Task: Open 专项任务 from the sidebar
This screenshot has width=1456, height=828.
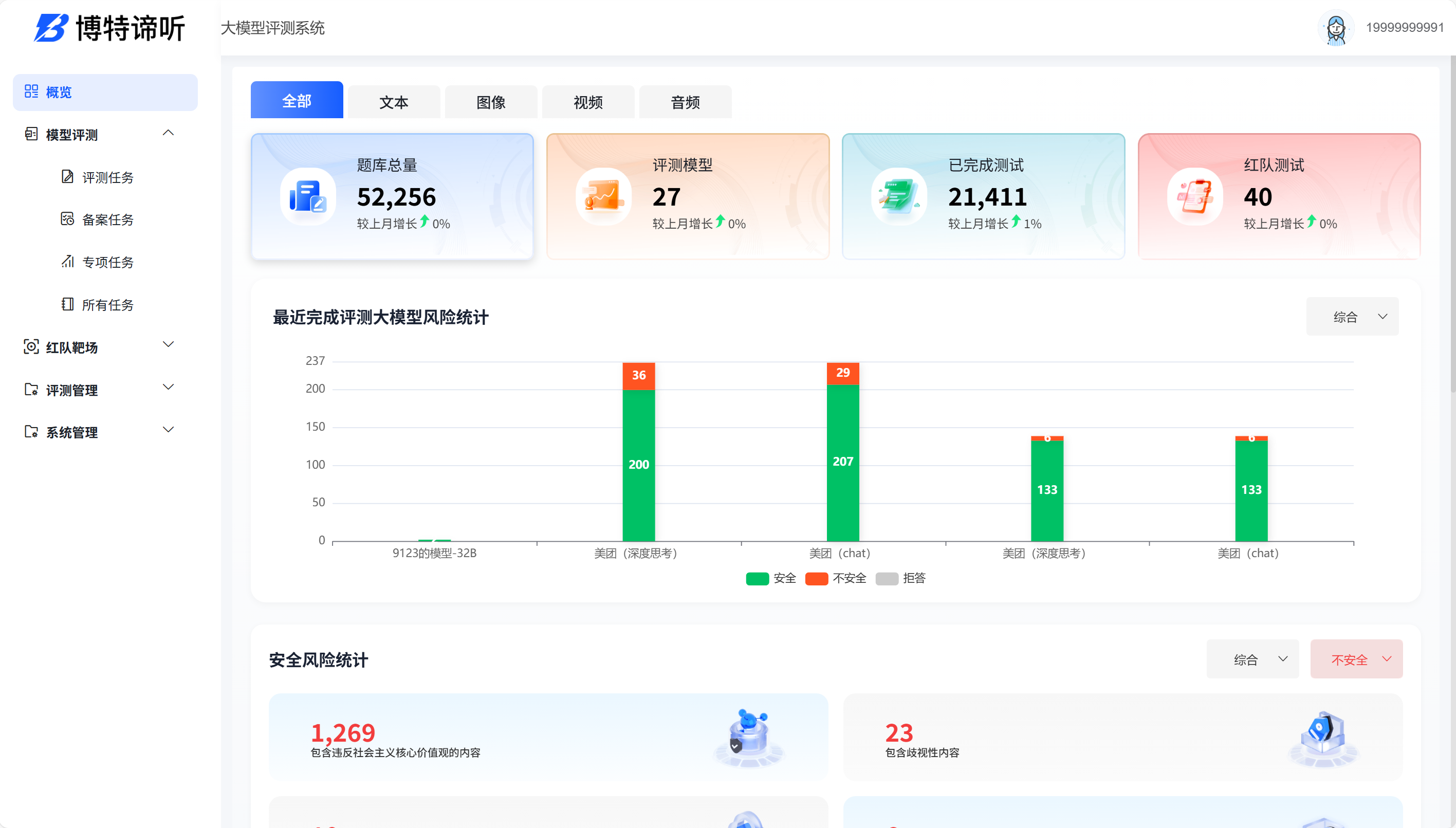Action: pos(68,262)
